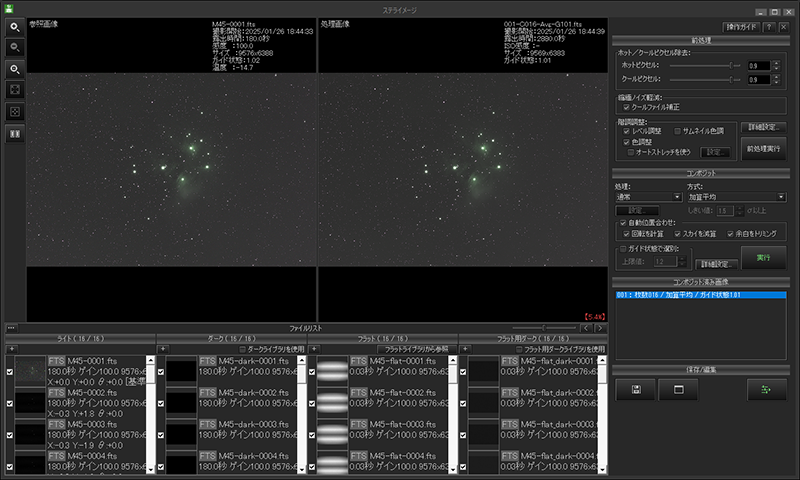Click the green app icon in title bar
The height and width of the screenshot is (480, 800).
pyautogui.click(x=9, y=8)
